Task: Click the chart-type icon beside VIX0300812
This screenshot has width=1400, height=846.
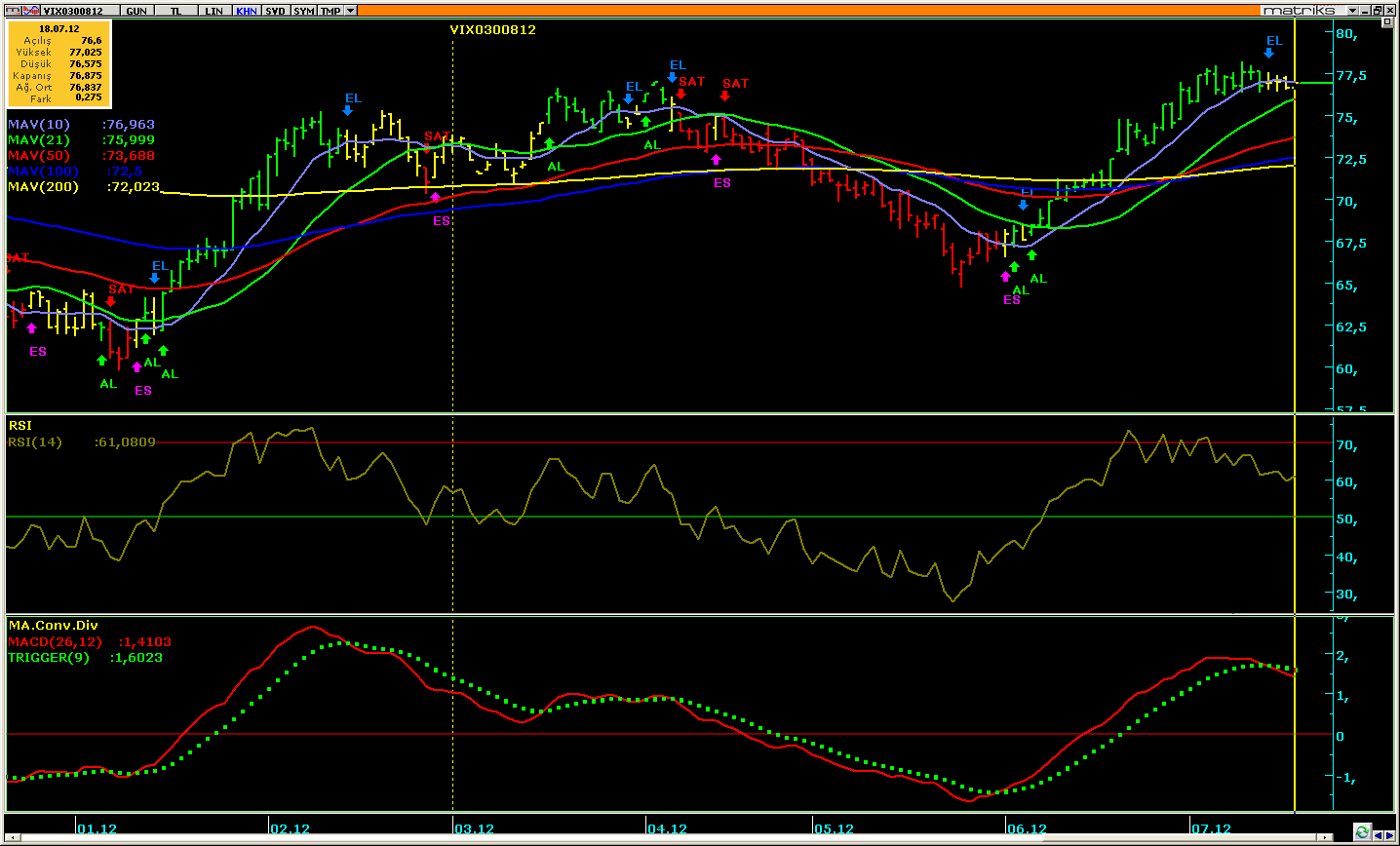Action: pos(31,11)
